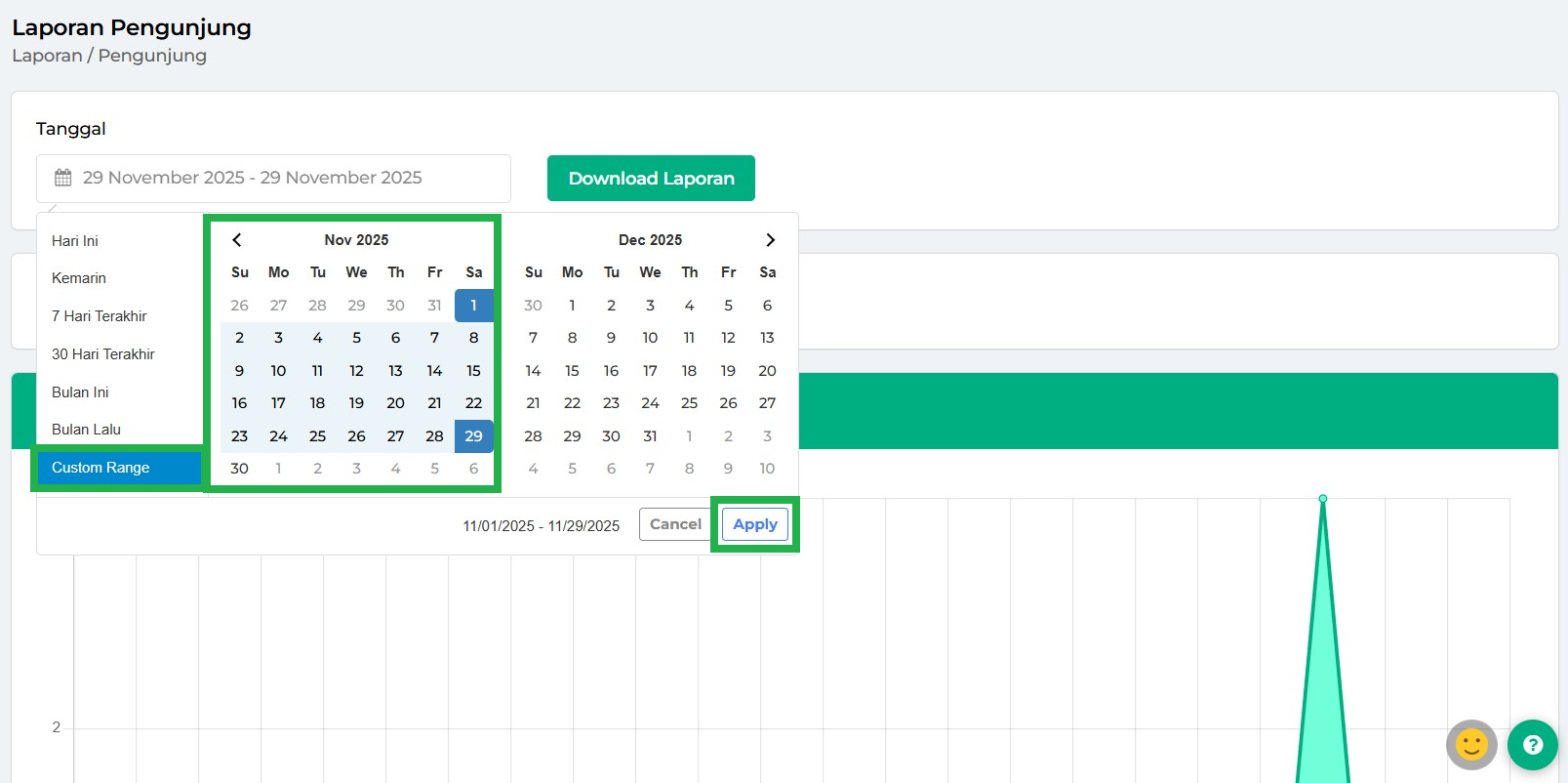Select Bulan Lalu preset

[x=86, y=430]
